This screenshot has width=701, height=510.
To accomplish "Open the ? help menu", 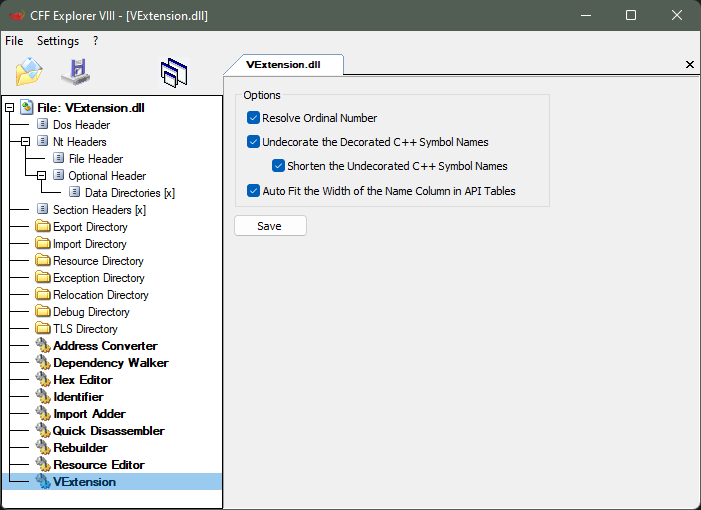I will coord(95,41).
